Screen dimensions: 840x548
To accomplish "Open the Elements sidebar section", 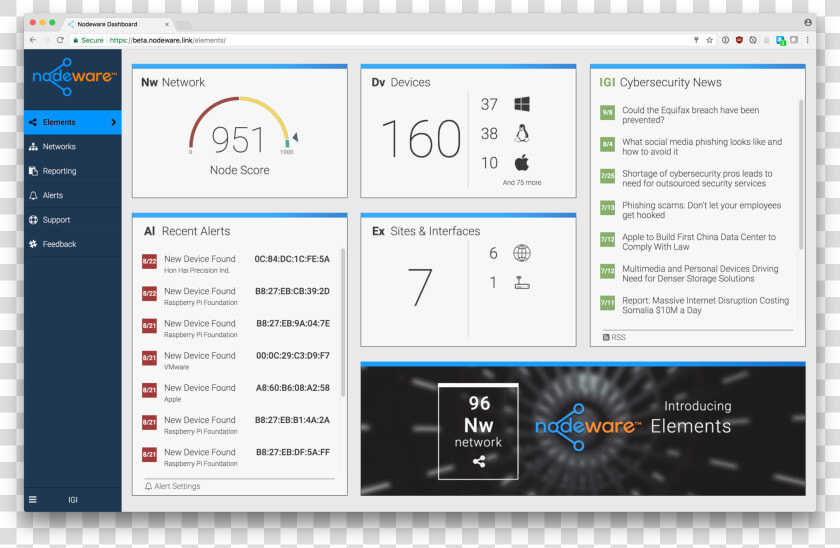I will pos(72,122).
